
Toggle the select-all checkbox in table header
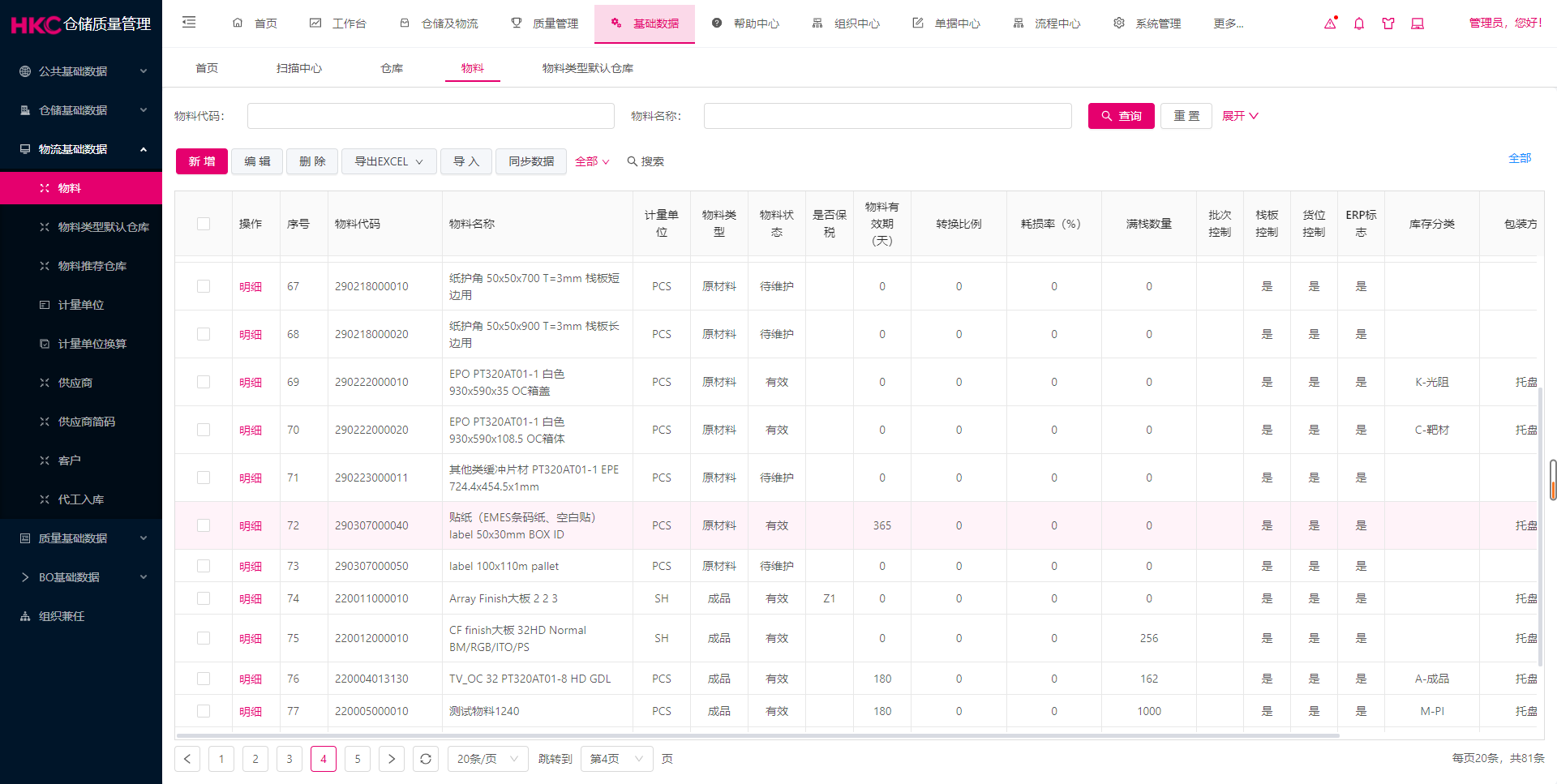tap(204, 224)
